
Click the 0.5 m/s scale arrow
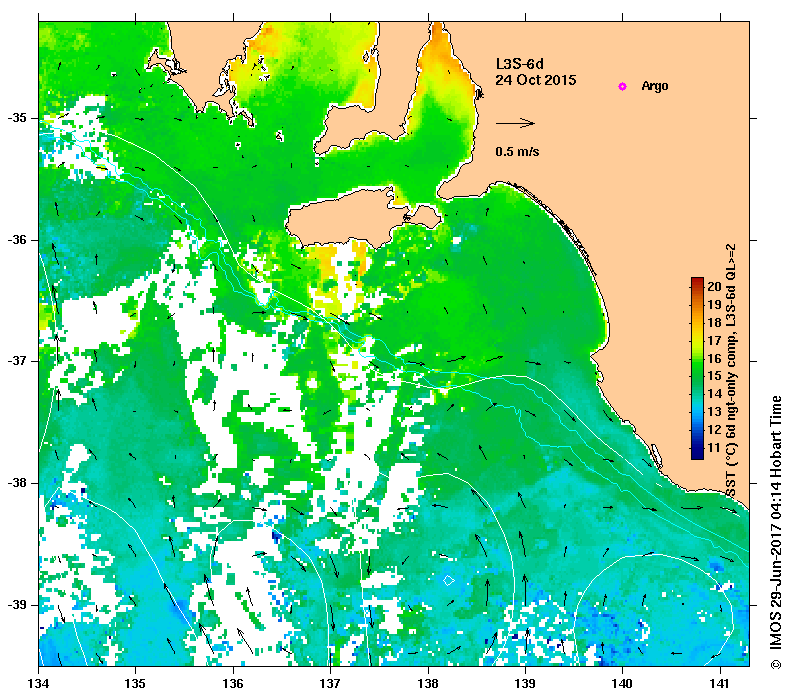(515, 123)
